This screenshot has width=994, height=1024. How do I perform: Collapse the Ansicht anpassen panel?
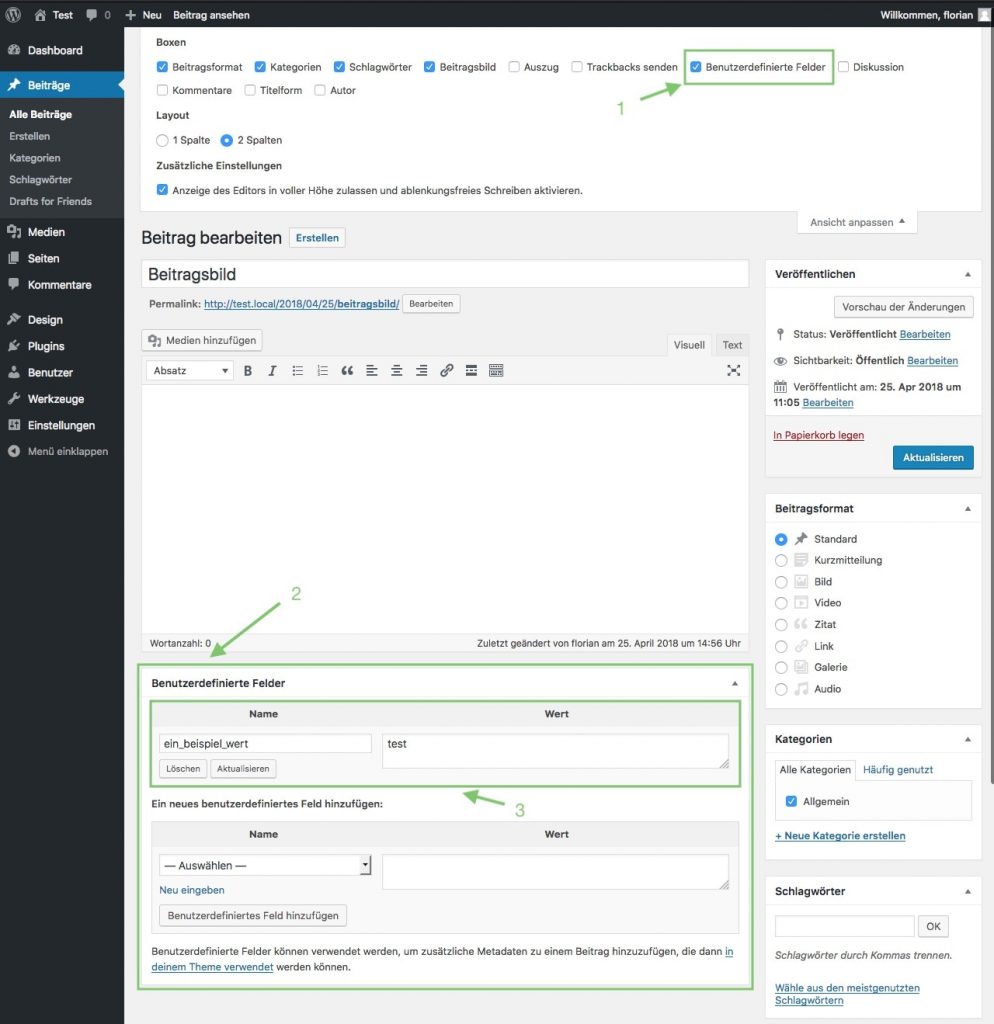click(x=857, y=222)
